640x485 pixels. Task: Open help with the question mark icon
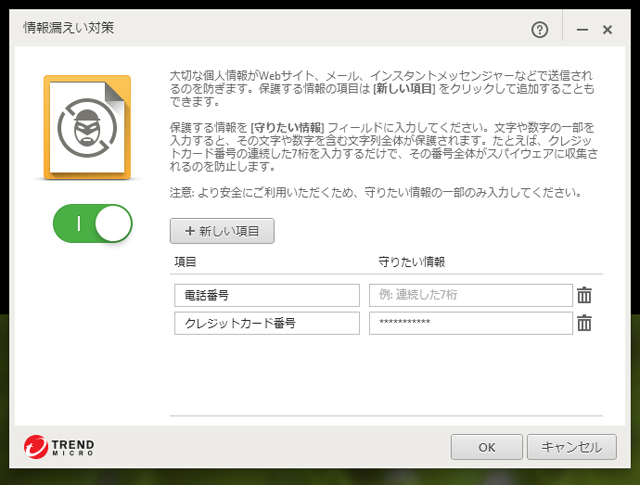pos(540,30)
